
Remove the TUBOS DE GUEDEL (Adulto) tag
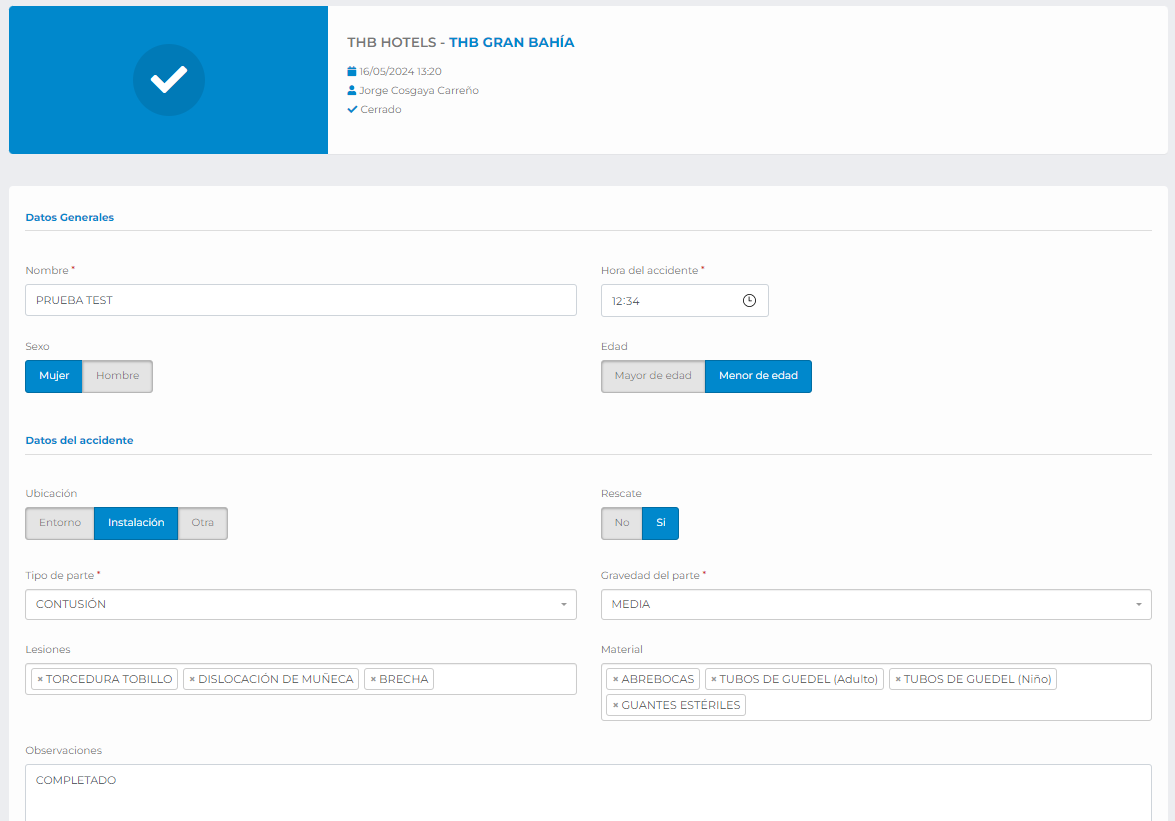pos(714,679)
